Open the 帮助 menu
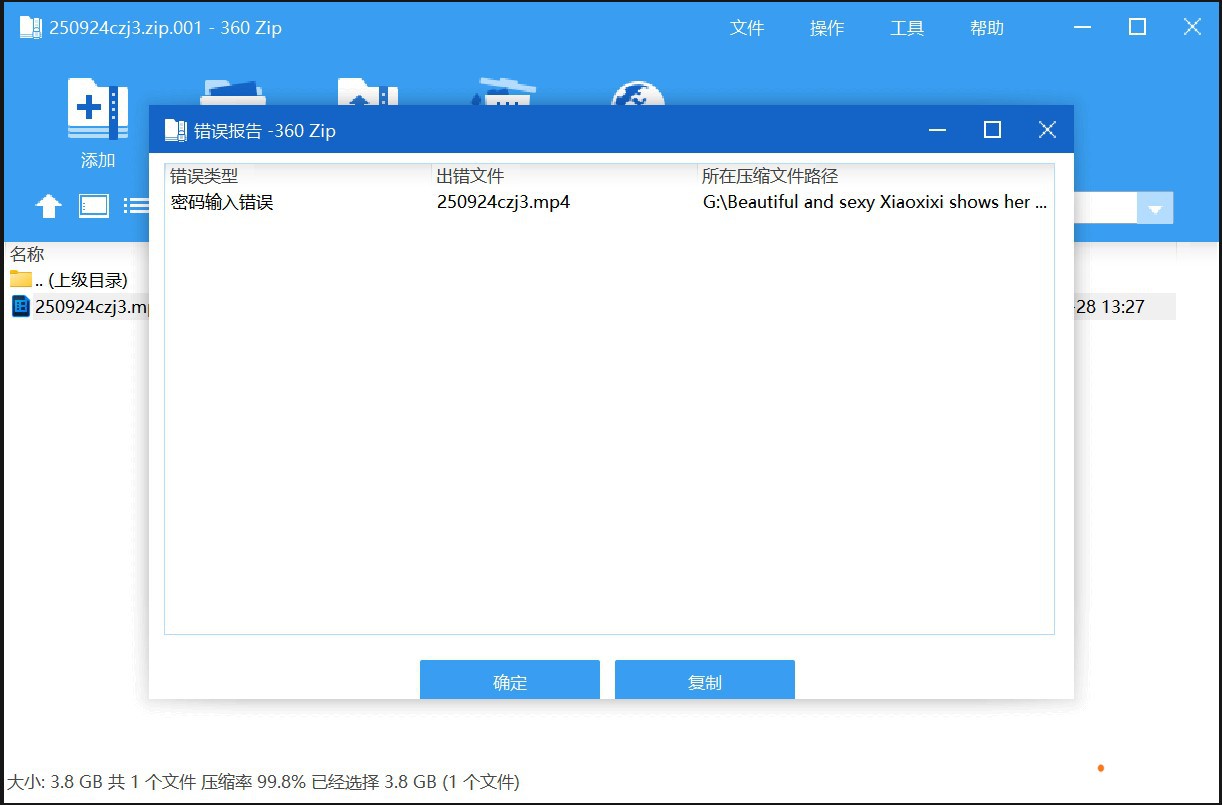Image resolution: width=1222 pixels, height=805 pixels. [x=986, y=28]
